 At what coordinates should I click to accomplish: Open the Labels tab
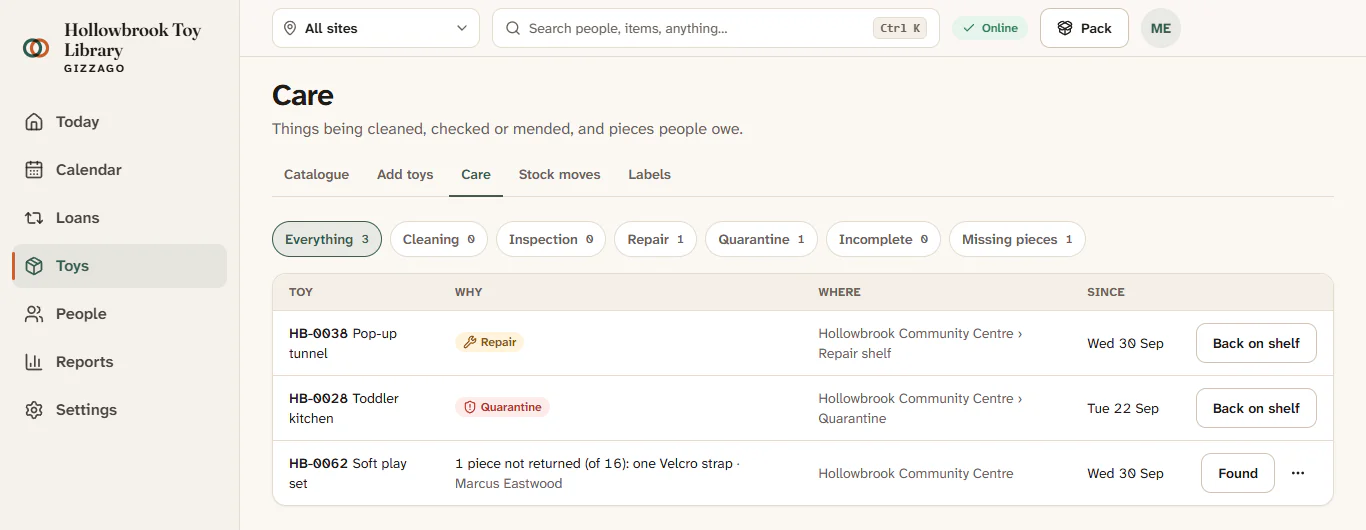click(x=649, y=174)
